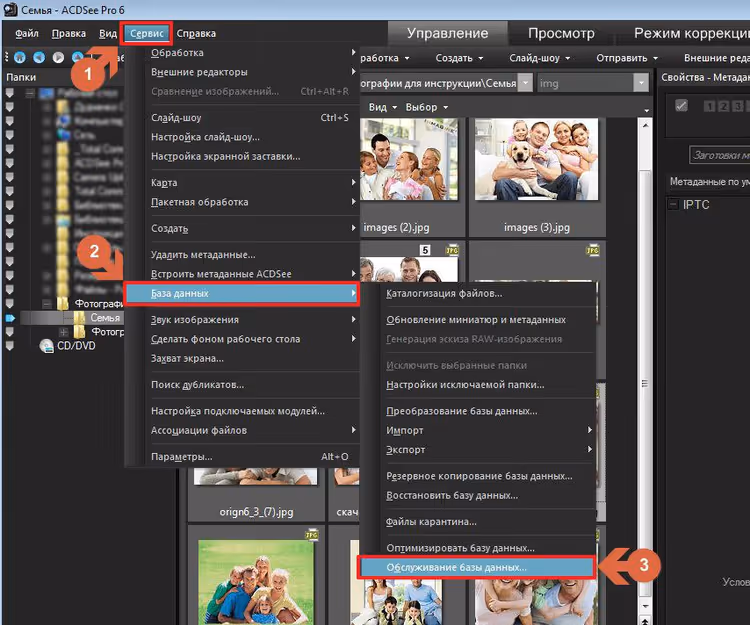Screen dimensions: 750x625
Task: Open the Файл menu
Action: pyautogui.click(x=27, y=33)
